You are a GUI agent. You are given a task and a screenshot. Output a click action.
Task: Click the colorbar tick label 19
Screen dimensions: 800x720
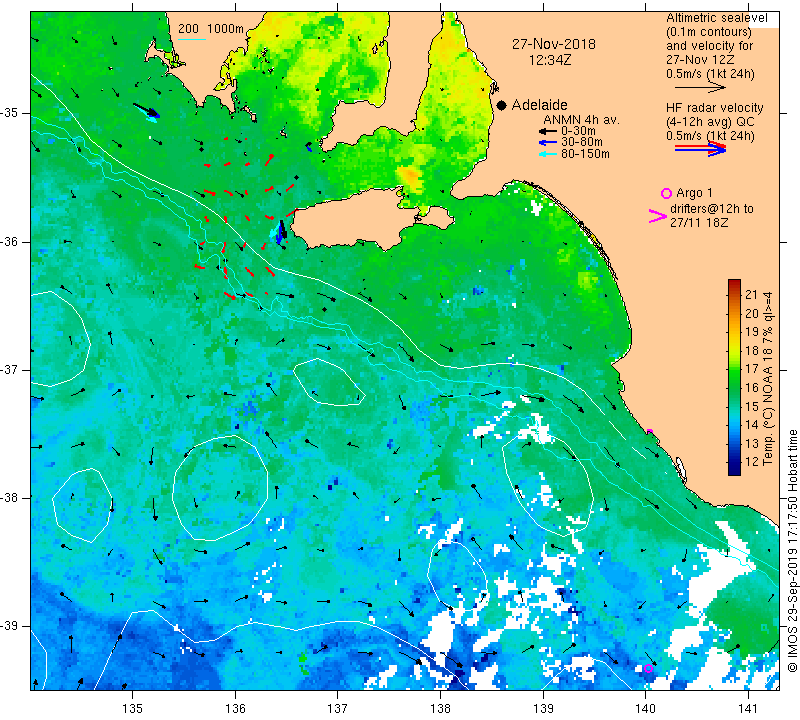pos(752,332)
